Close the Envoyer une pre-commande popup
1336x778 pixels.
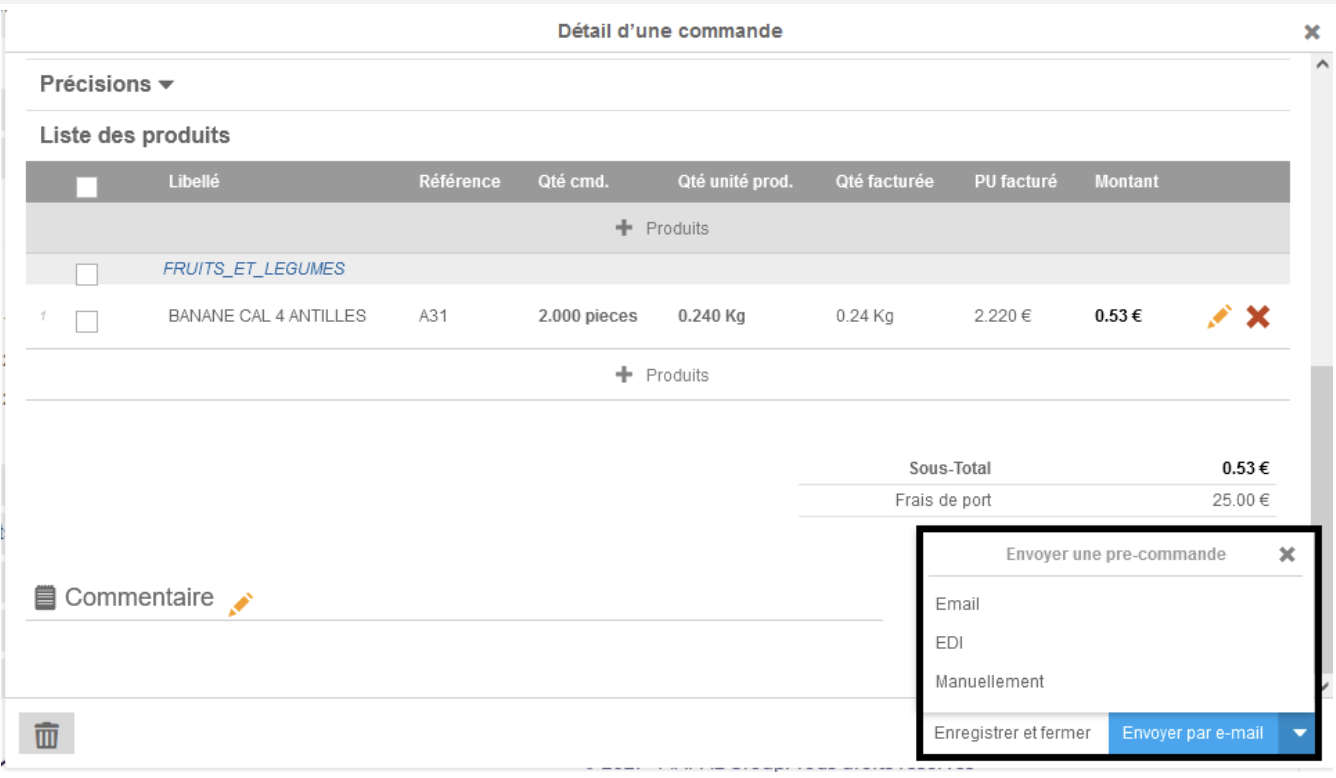[1287, 554]
